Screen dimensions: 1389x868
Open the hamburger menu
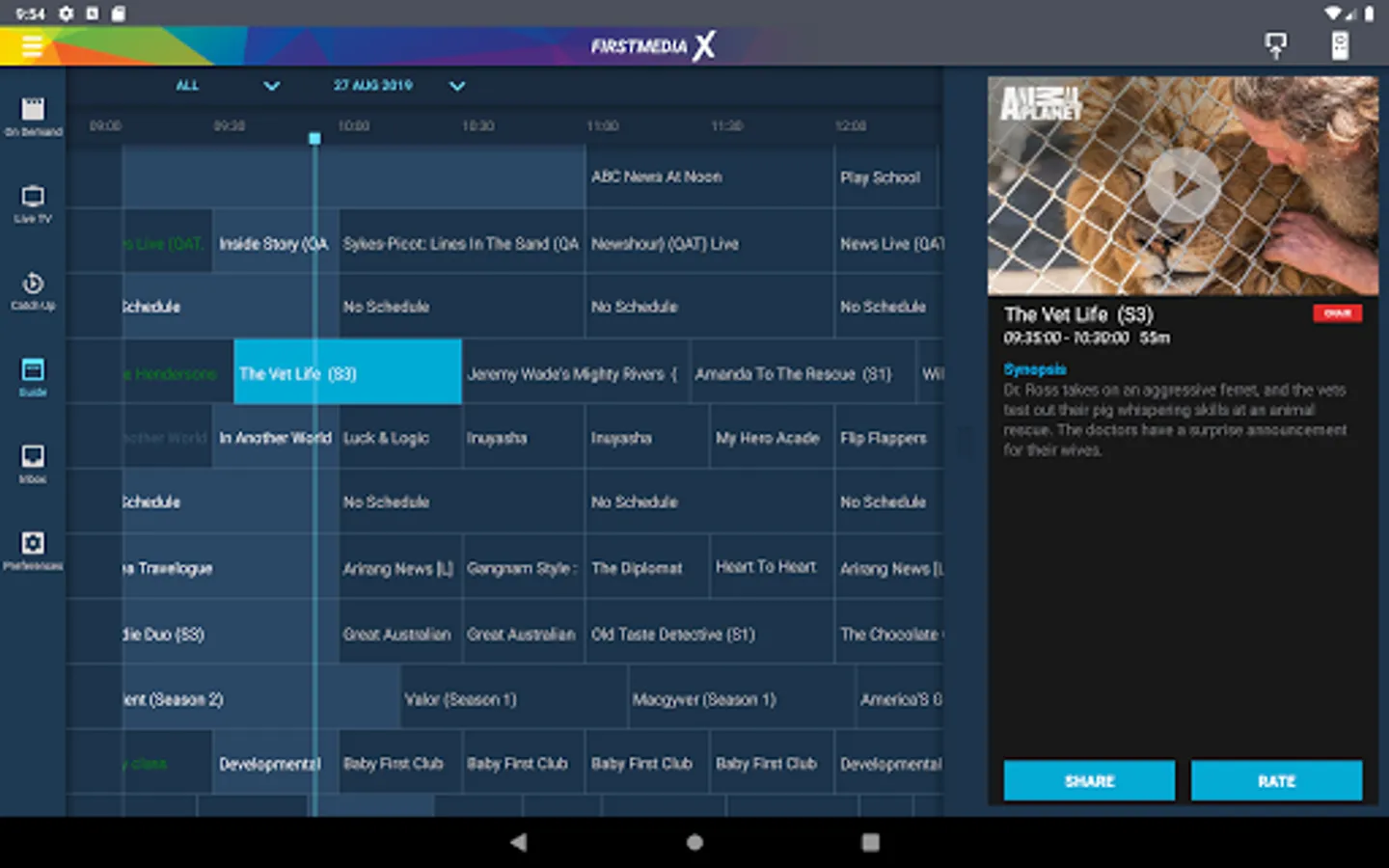[32, 45]
